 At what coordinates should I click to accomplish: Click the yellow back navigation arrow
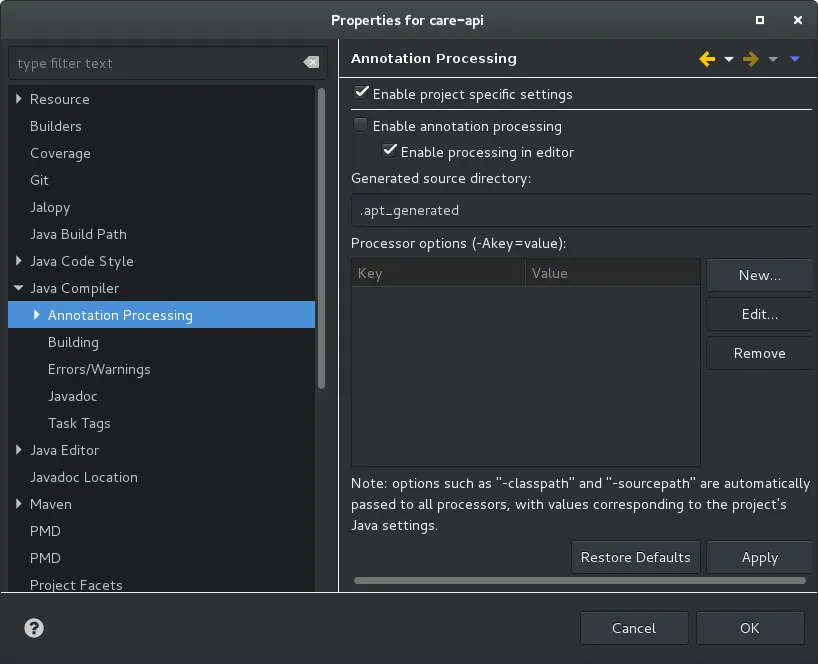tap(707, 59)
